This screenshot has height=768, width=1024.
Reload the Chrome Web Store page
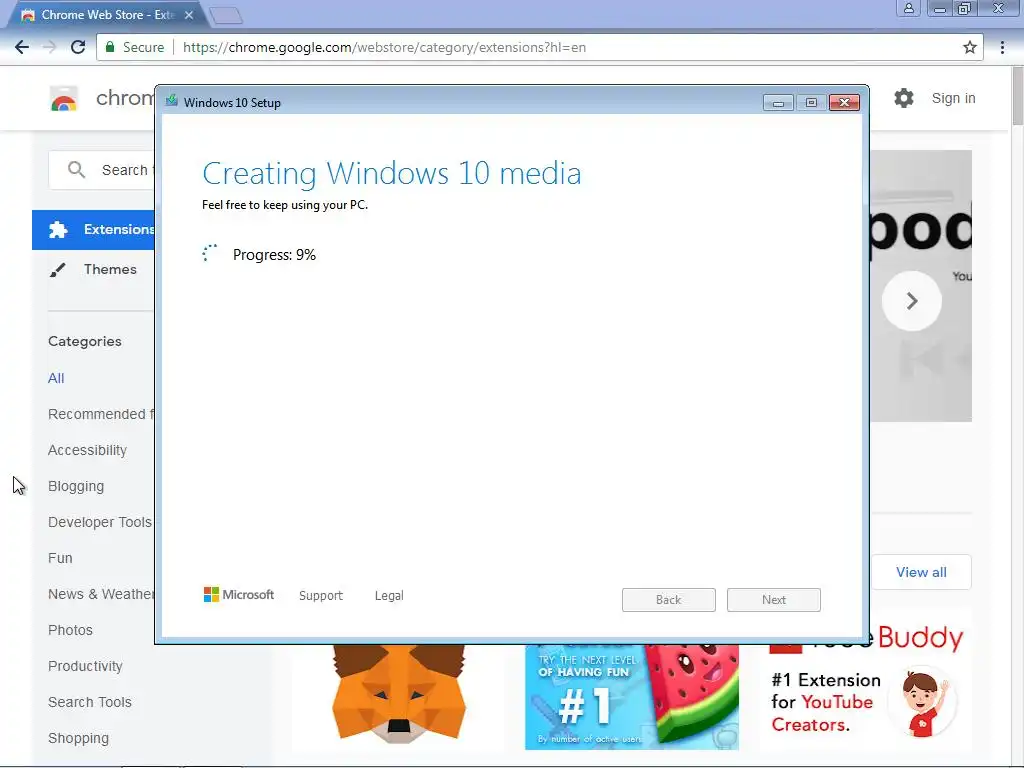coord(78,47)
